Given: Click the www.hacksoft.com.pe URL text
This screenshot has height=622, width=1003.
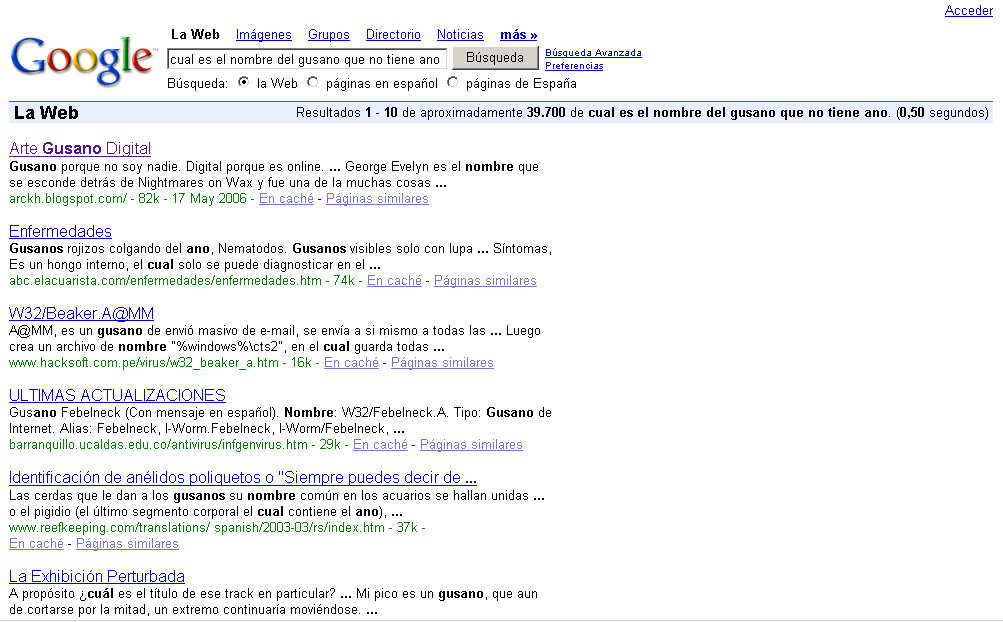Looking at the screenshot, I should point(144,363).
